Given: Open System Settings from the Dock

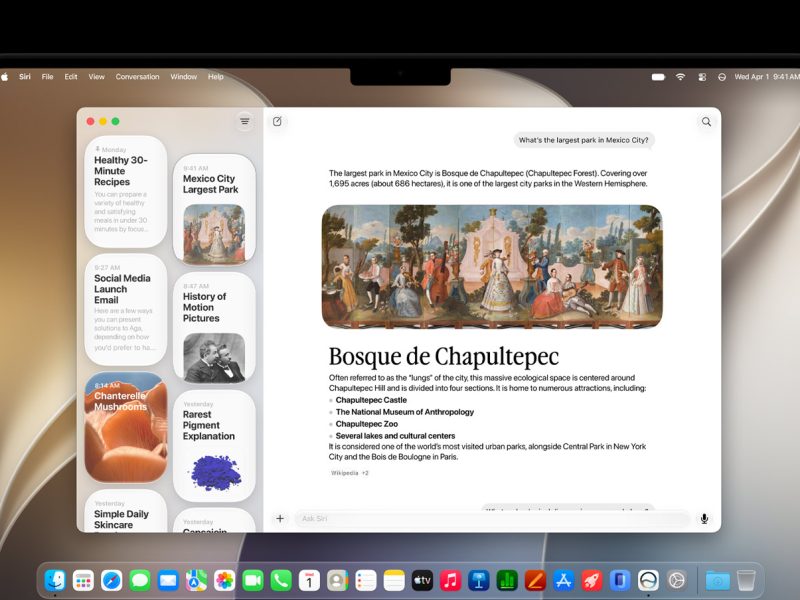Looking at the screenshot, I should coord(676,580).
